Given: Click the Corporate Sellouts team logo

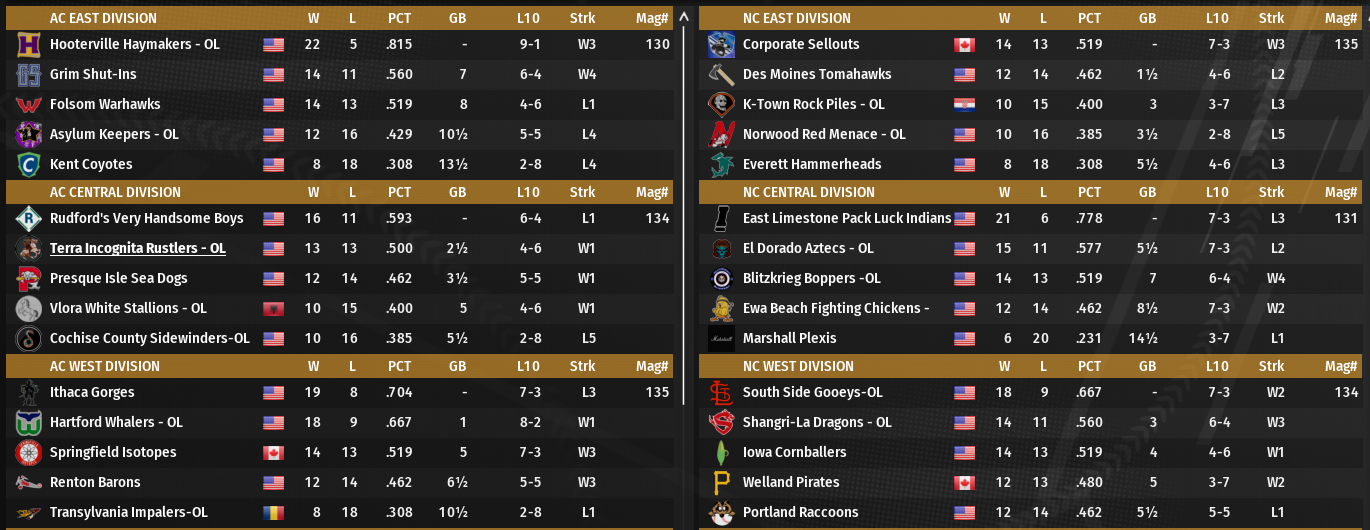Looking at the screenshot, I should tap(721, 45).
